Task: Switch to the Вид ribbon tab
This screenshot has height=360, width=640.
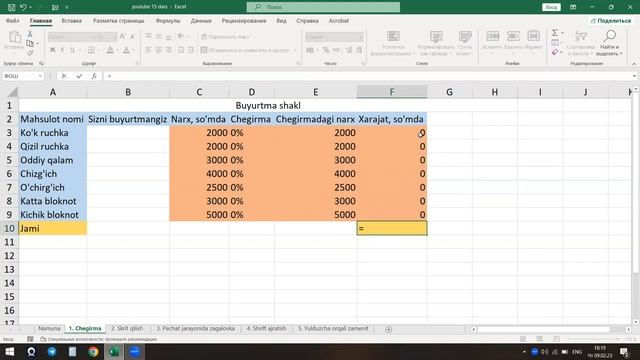Action: [x=281, y=20]
